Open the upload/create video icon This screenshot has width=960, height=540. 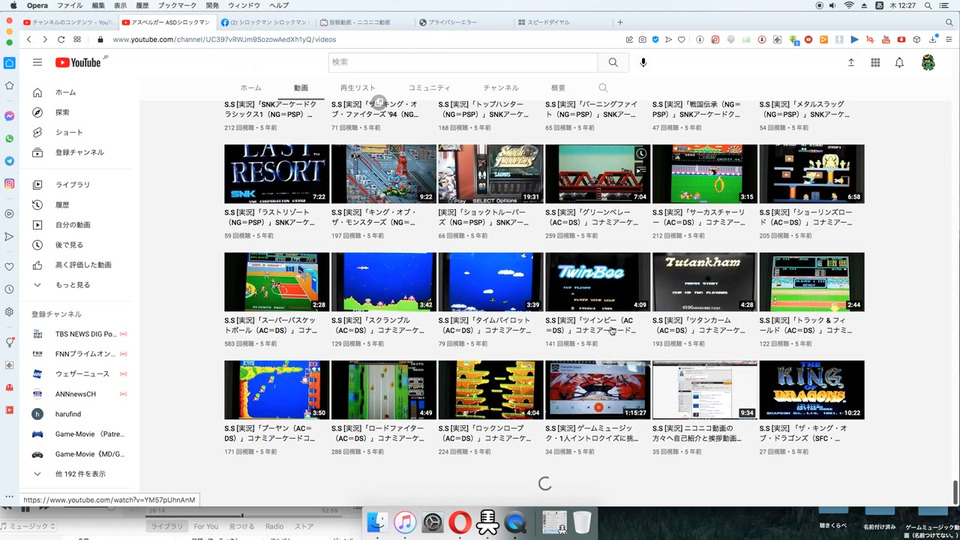851,62
